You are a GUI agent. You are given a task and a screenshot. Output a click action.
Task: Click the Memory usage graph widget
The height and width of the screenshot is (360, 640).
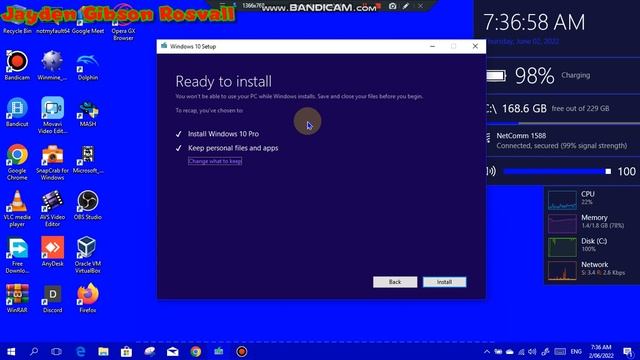tap(562, 223)
